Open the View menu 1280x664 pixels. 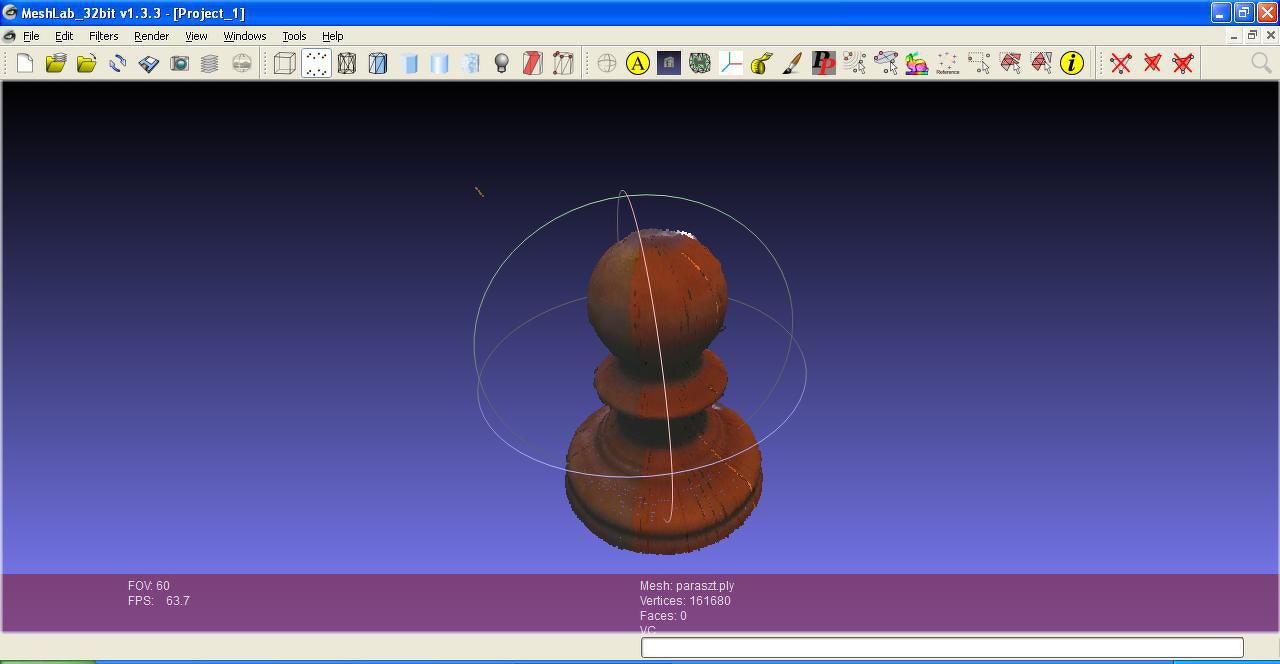(x=196, y=36)
